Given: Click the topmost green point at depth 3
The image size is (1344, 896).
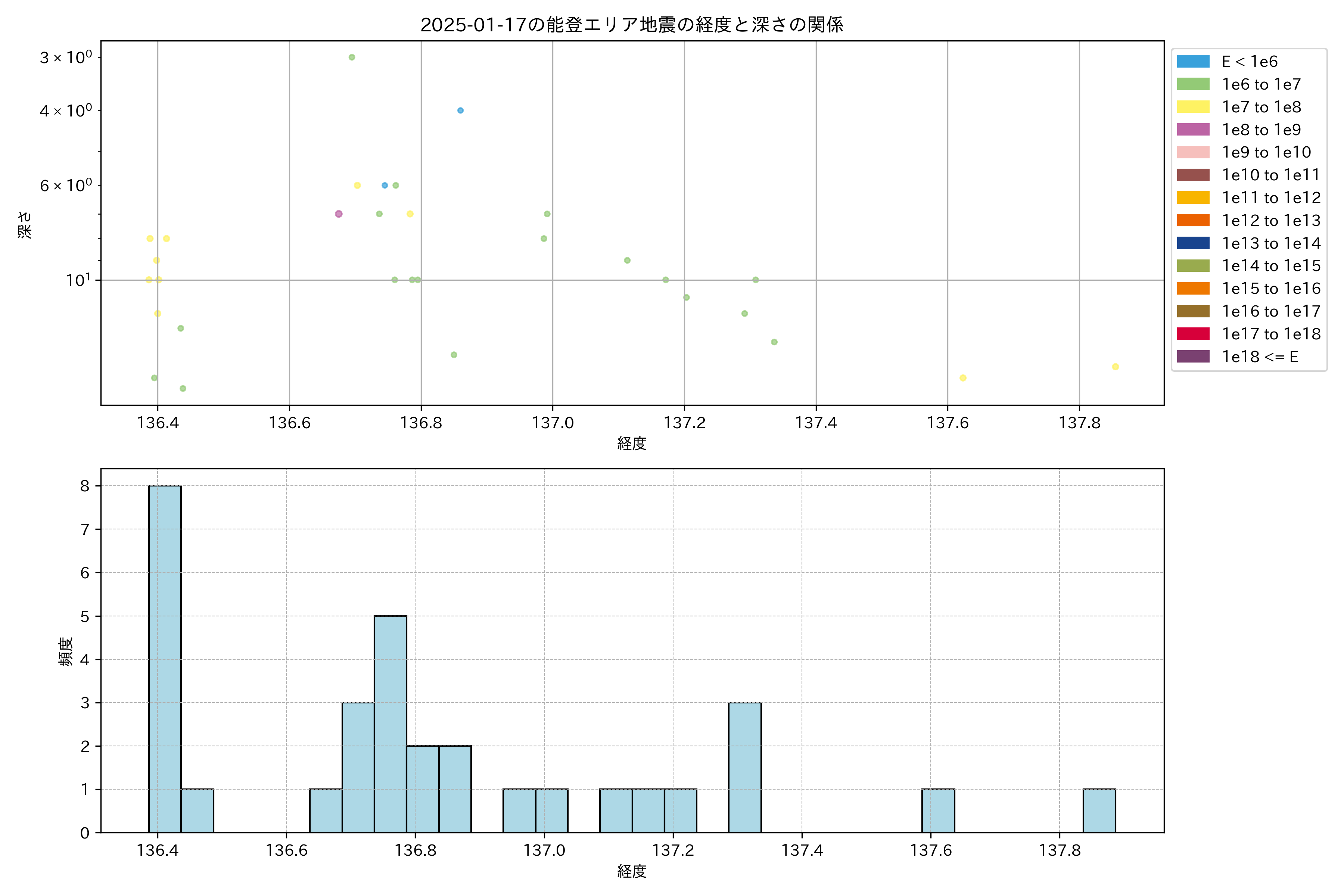Looking at the screenshot, I should click(351, 57).
